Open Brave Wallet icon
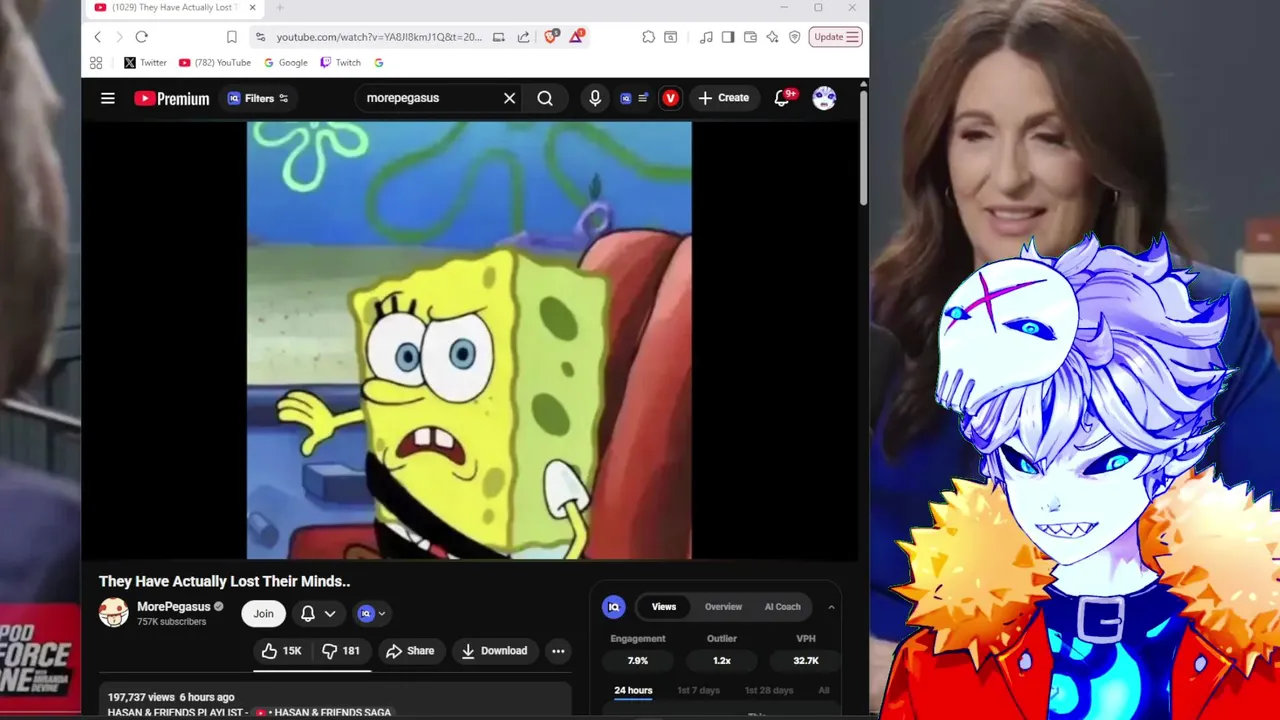Viewport: 1280px width, 720px height. coord(750,37)
